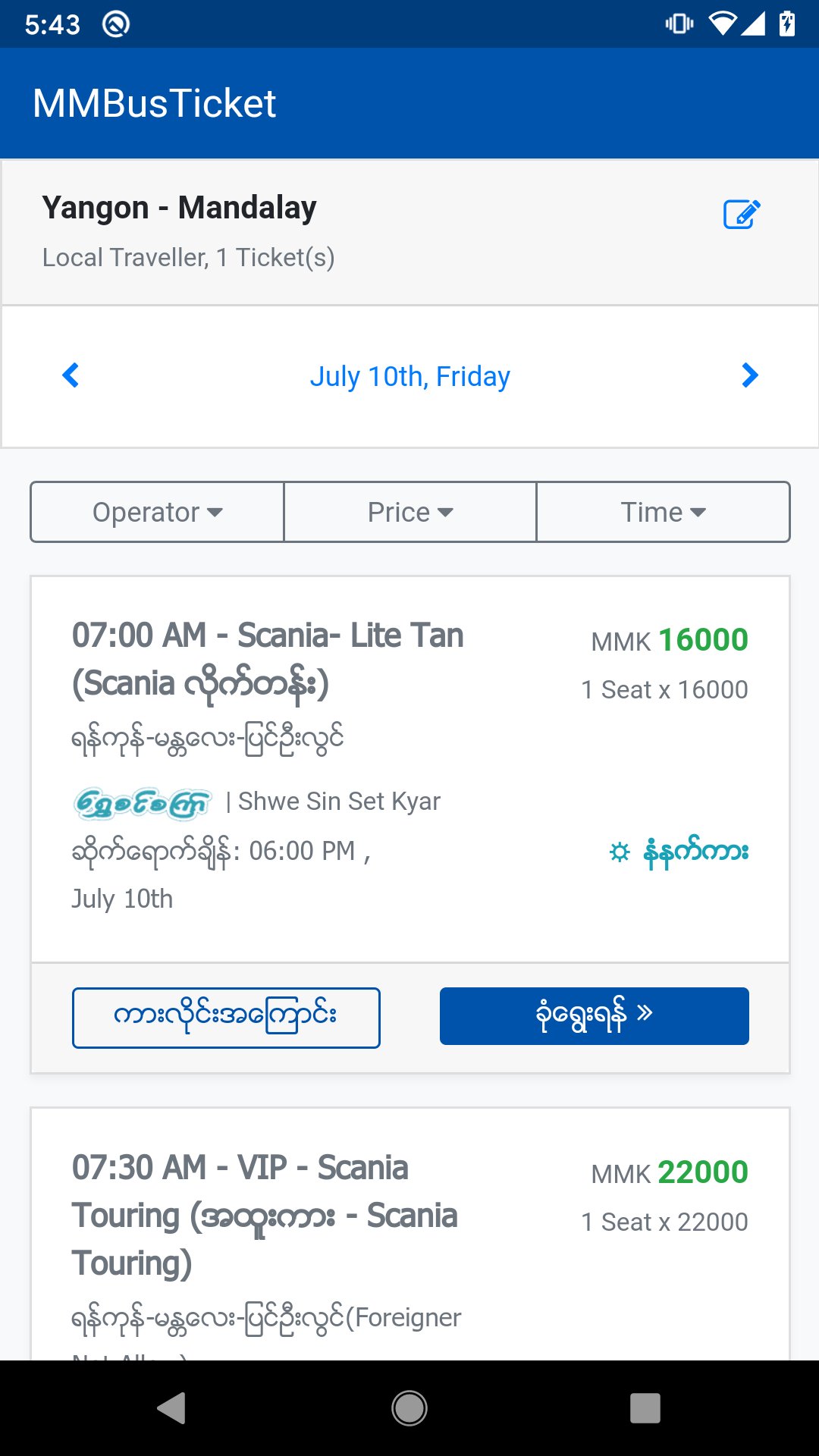
Task: Tap the MMK 16000 price
Action: click(x=670, y=641)
